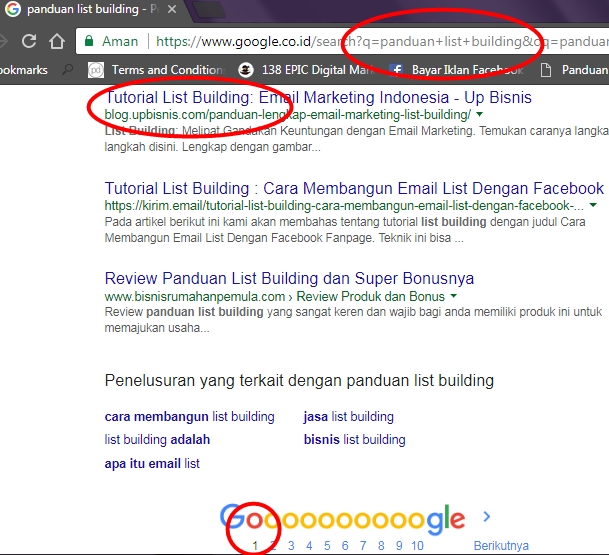Open 'Bayar Iklan Facebook' bookmark
This screenshot has height=555, width=609.
[468, 70]
